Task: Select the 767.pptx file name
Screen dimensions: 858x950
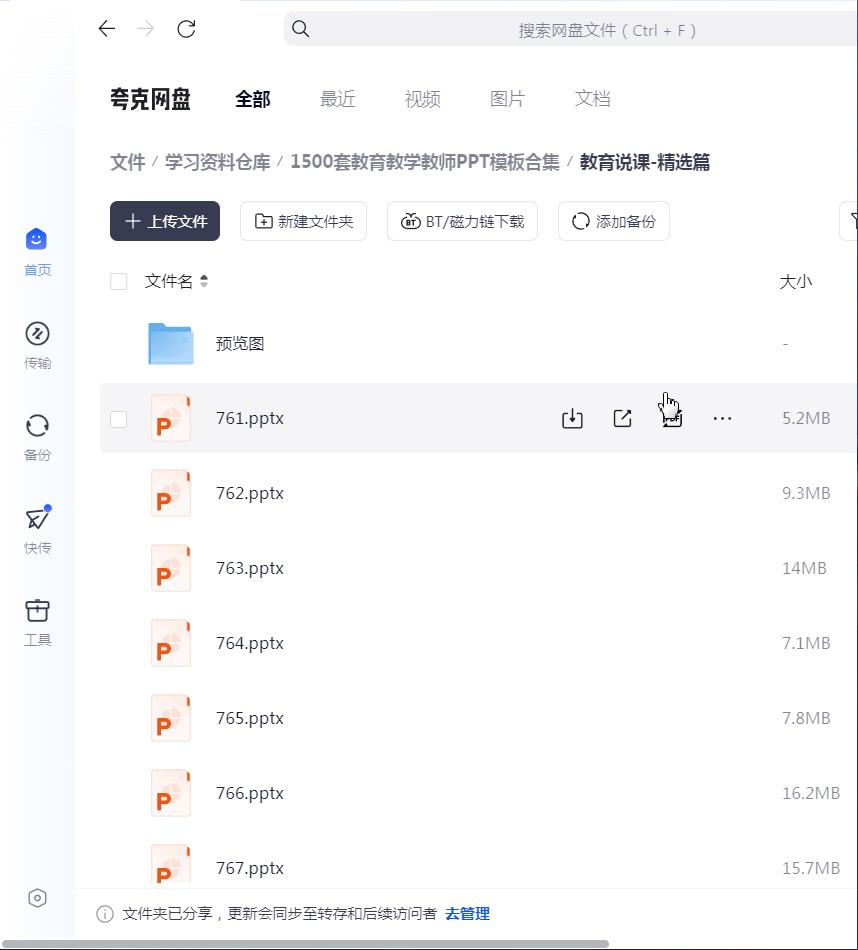Action: point(250,868)
